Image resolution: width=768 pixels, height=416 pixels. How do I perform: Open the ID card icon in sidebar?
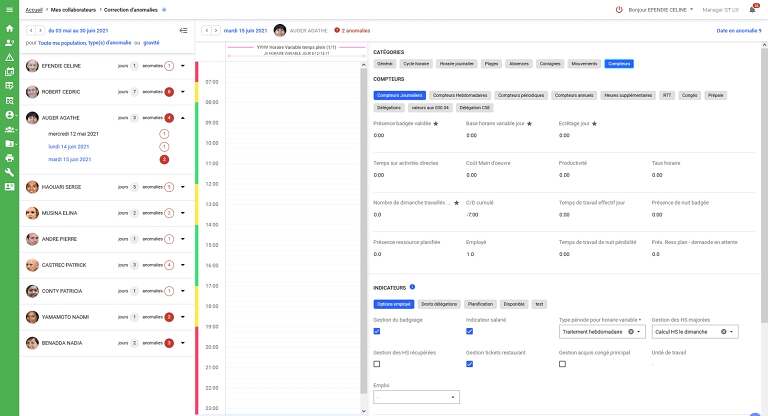9,187
